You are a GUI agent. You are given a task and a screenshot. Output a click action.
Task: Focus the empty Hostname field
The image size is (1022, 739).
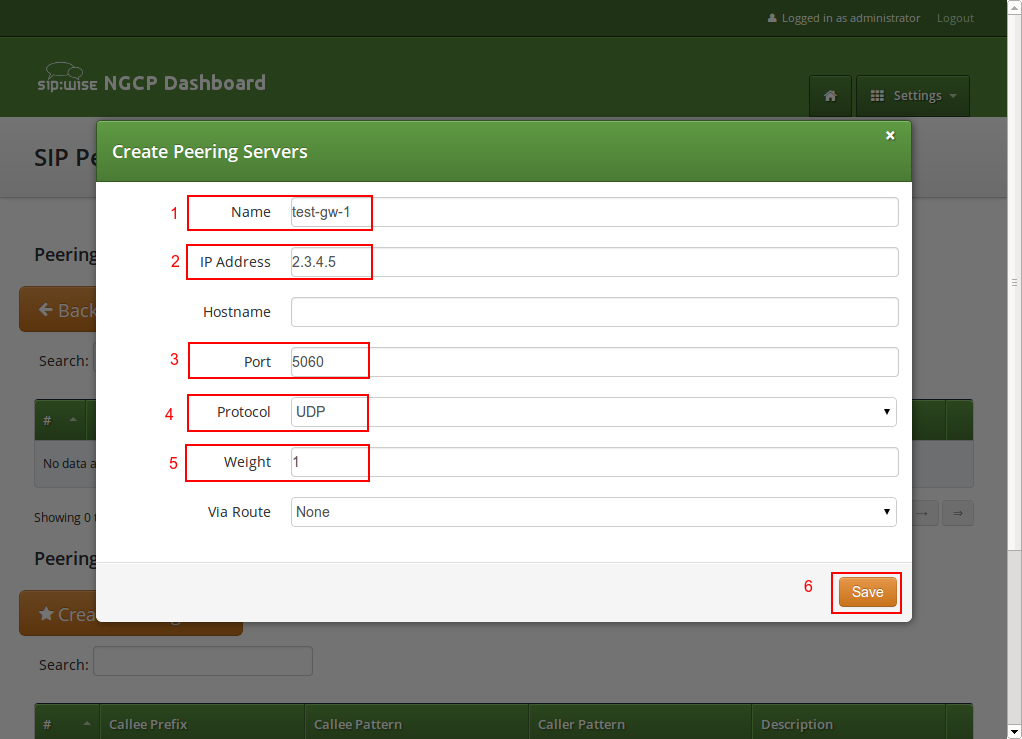594,312
